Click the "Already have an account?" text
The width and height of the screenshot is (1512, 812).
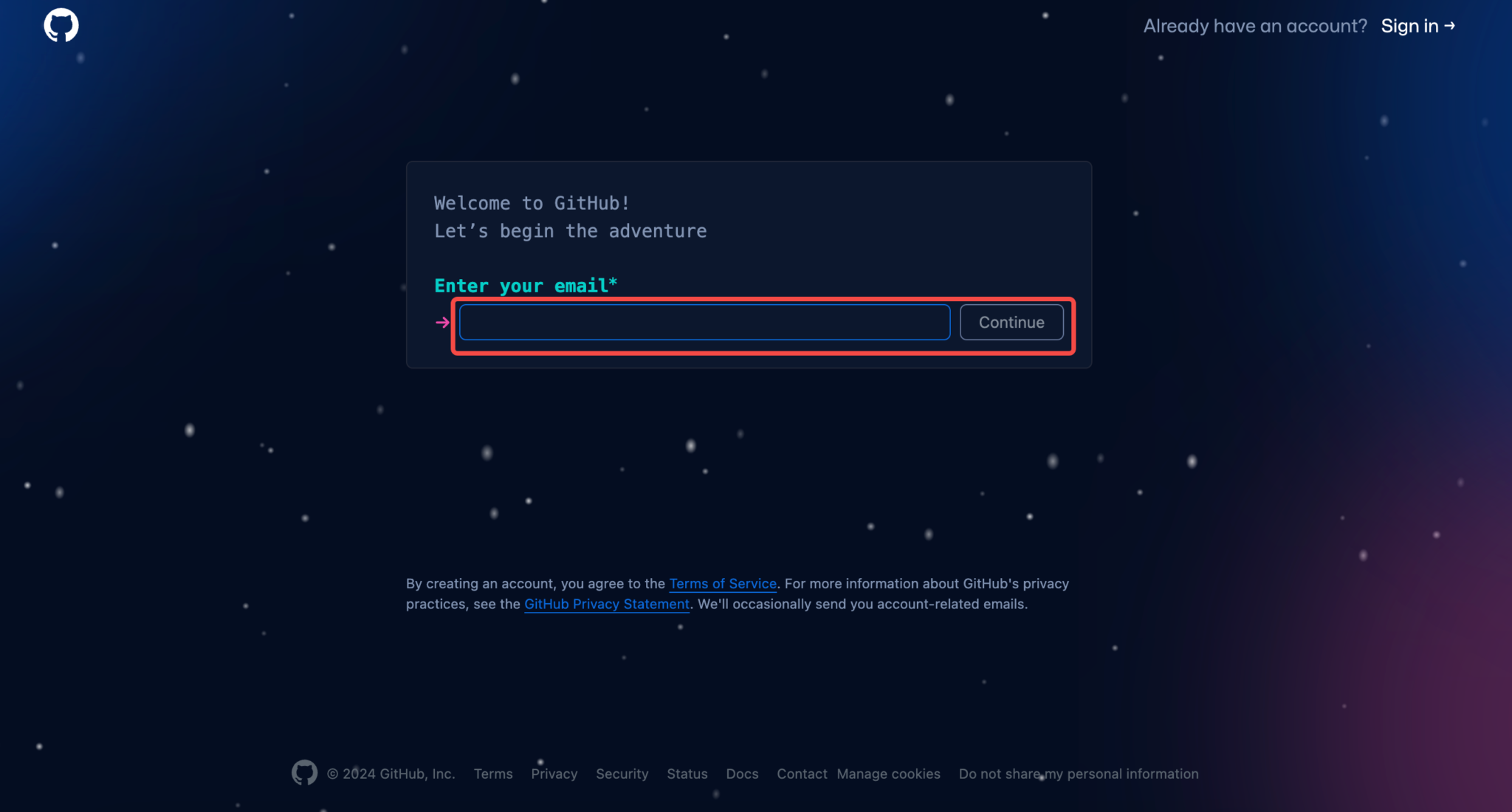coord(1255,26)
